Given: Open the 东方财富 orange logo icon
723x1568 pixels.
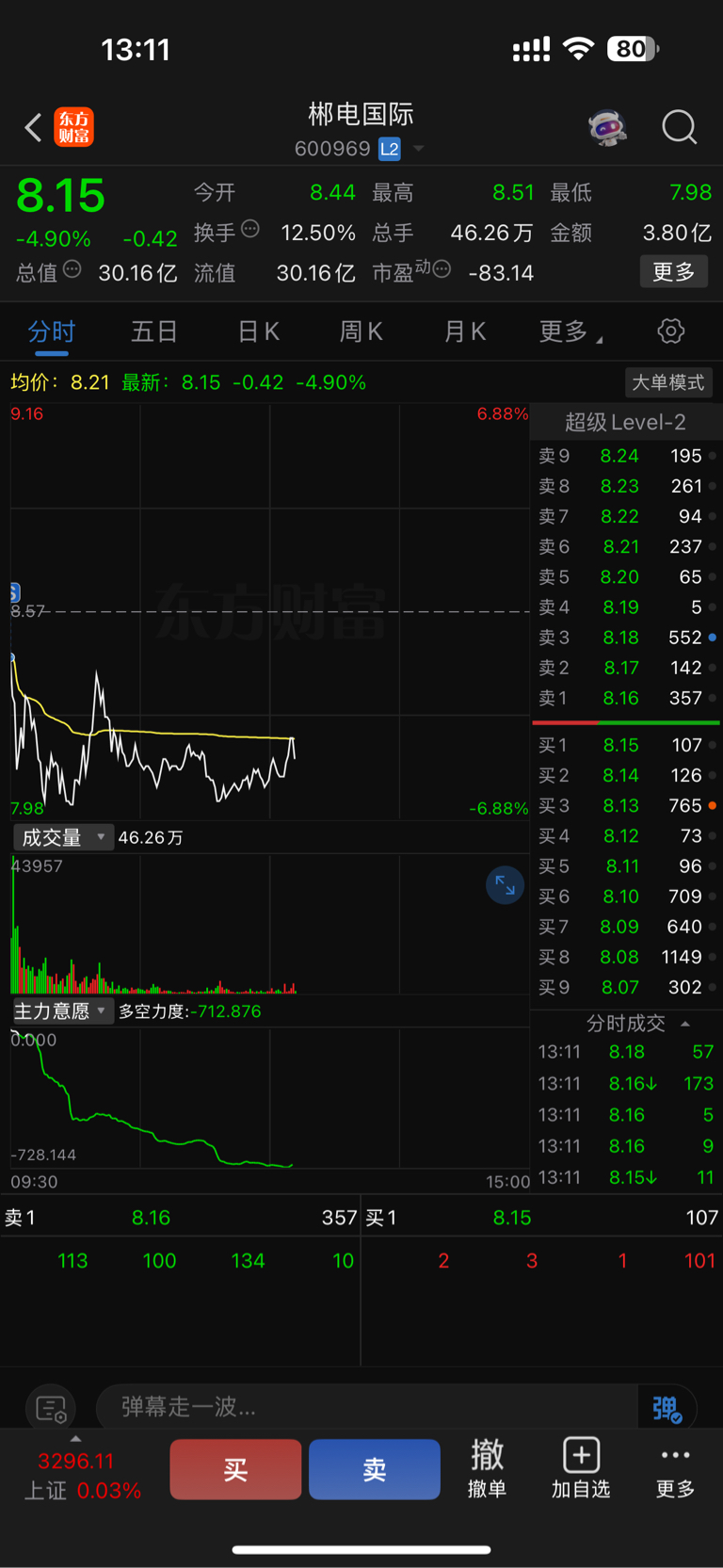Looking at the screenshot, I should (74, 127).
